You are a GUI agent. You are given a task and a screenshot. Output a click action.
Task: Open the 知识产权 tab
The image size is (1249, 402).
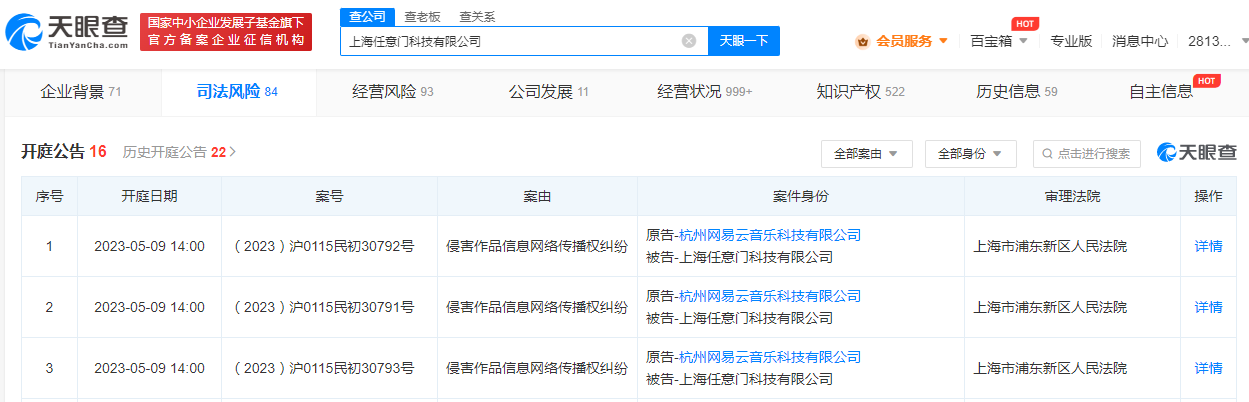point(860,92)
